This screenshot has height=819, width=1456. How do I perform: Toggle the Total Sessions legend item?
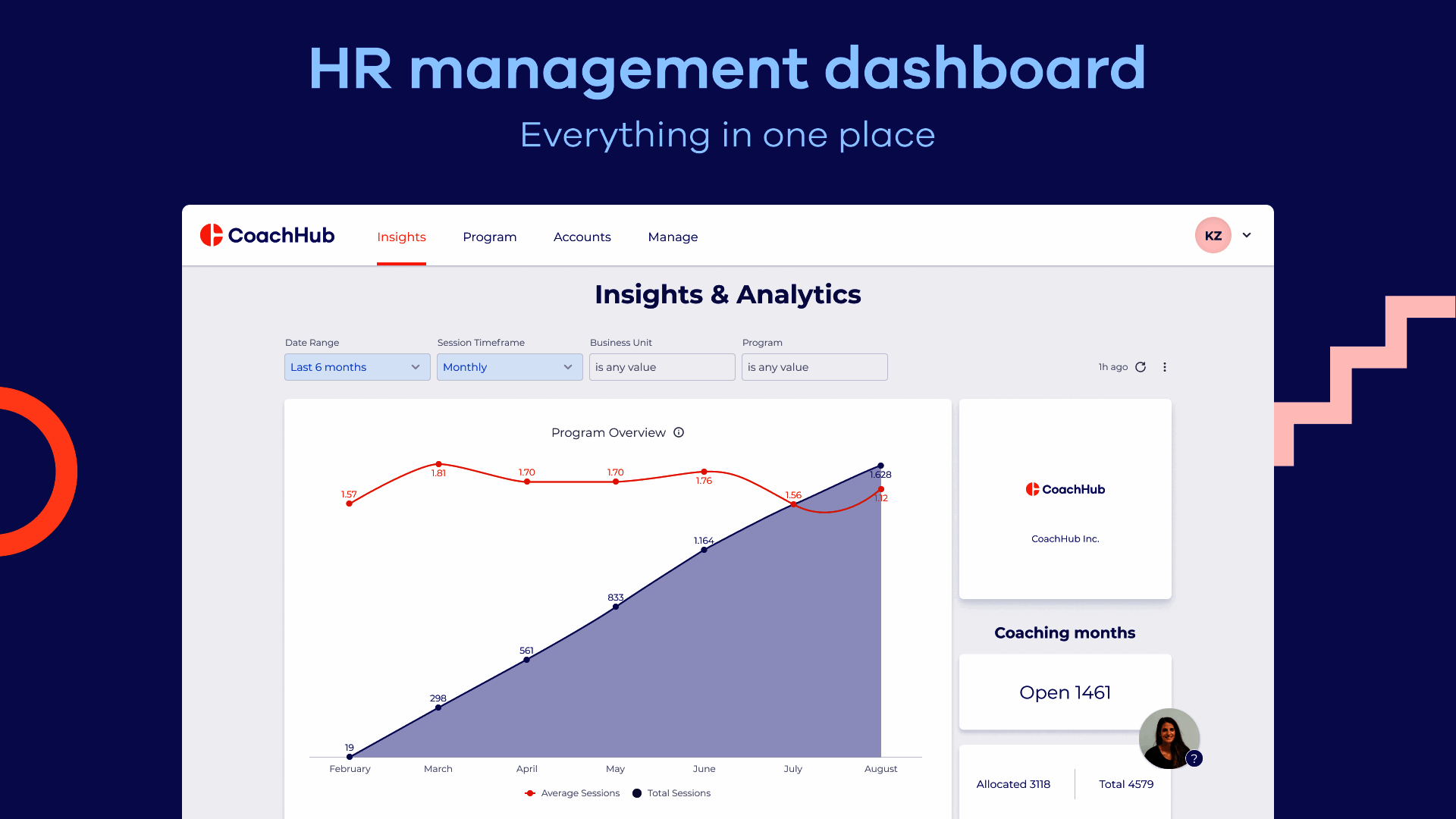point(671,792)
